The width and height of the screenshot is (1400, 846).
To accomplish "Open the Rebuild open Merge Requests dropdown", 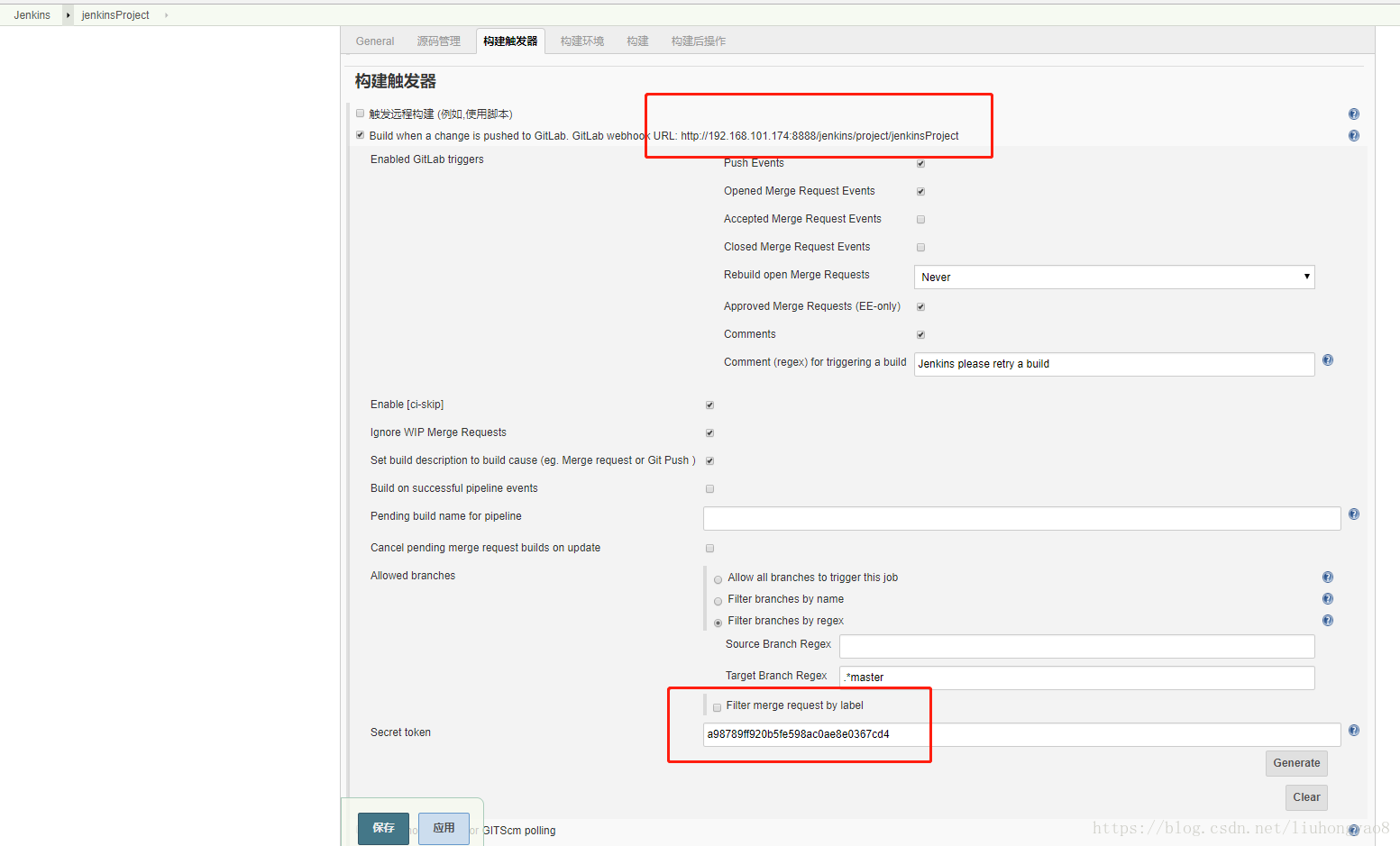I will (x=1114, y=277).
